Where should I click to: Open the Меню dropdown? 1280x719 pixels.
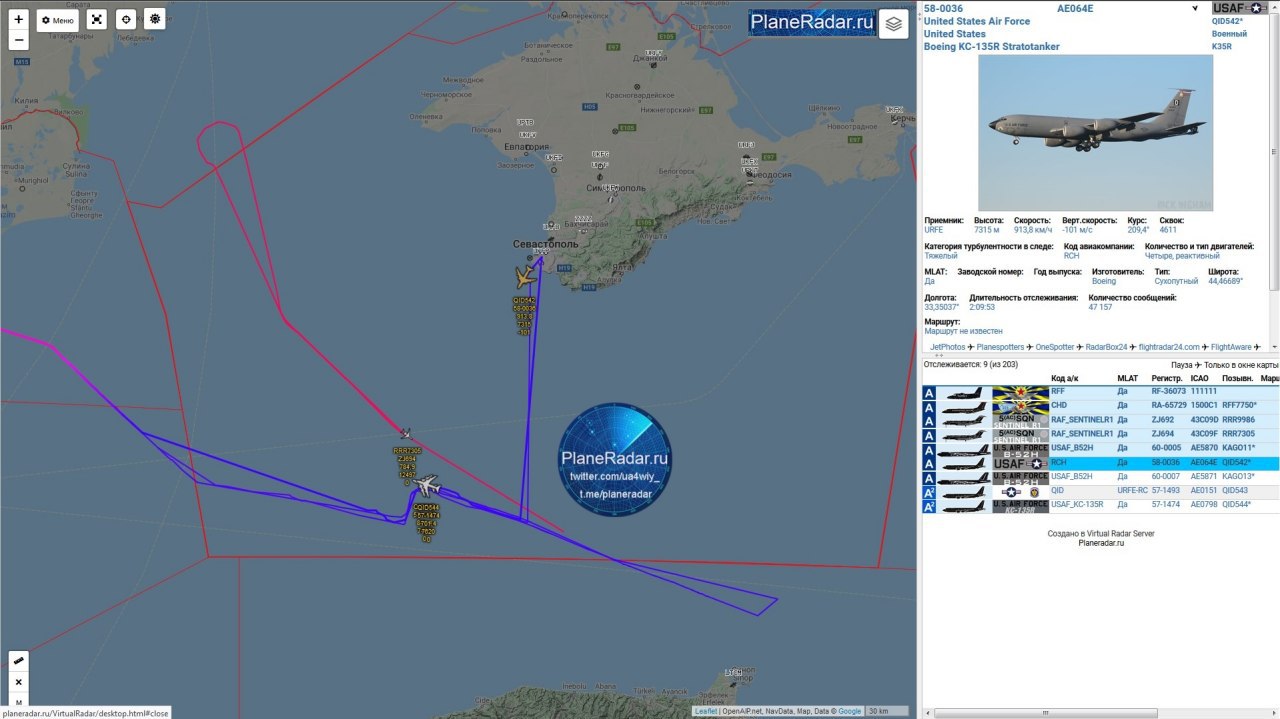tap(57, 20)
